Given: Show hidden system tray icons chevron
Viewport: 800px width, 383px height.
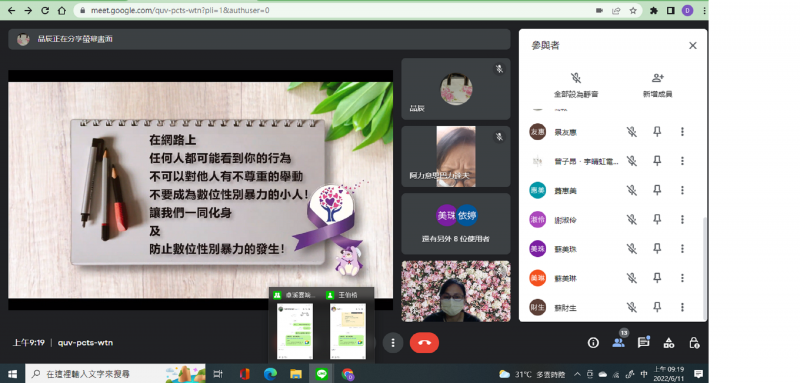Looking at the screenshot, I should 578,374.
